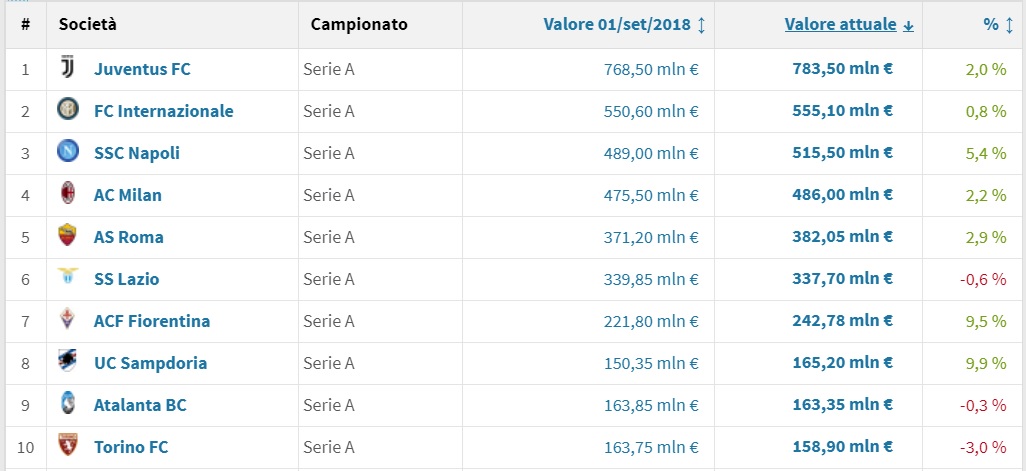Click the Torino FC crest icon
The image size is (1026, 471).
point(67,447)
